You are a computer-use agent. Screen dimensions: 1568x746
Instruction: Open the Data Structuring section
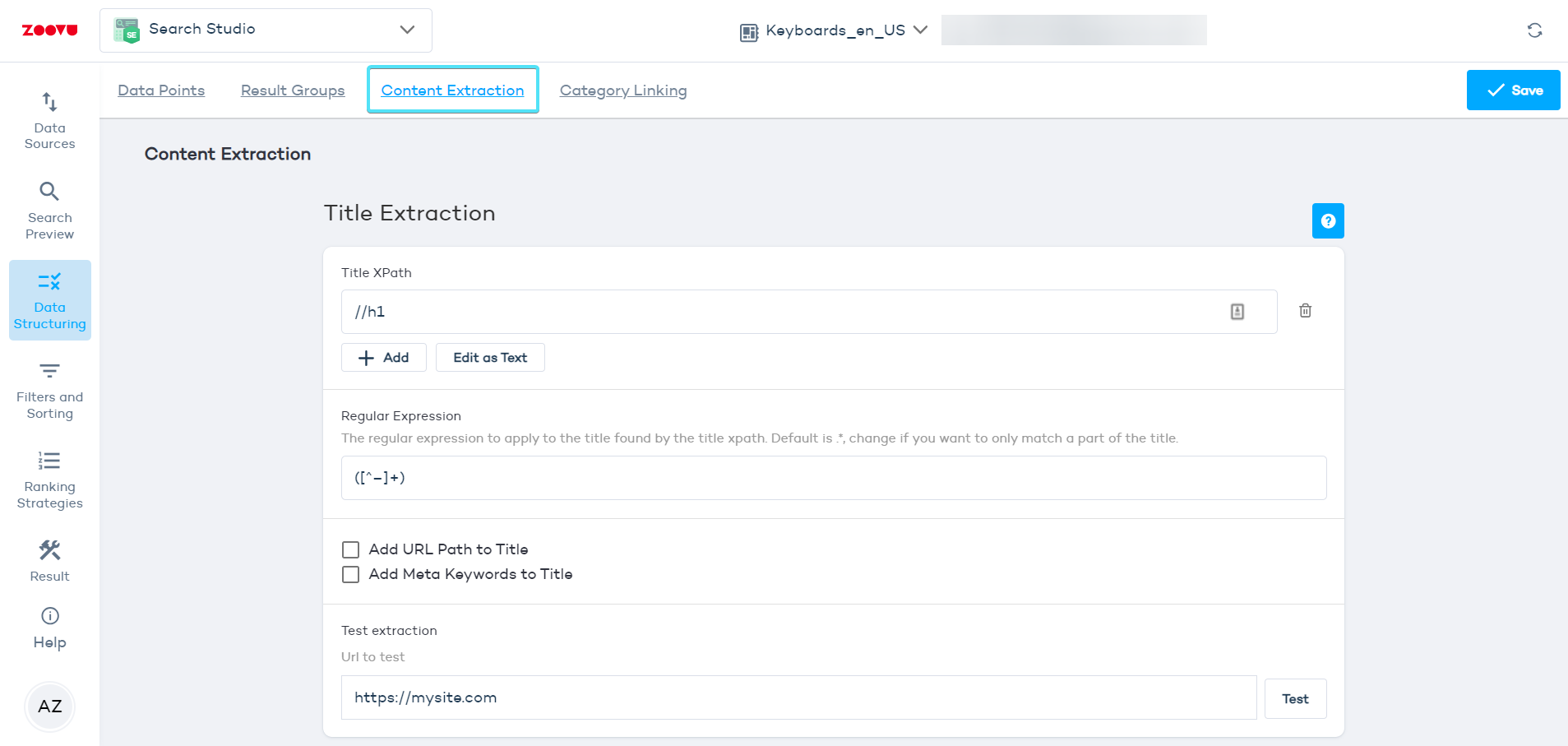coord(49,300)
